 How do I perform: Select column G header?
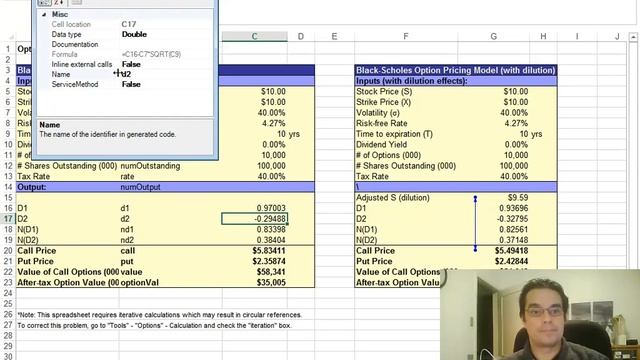coord(493,37)
